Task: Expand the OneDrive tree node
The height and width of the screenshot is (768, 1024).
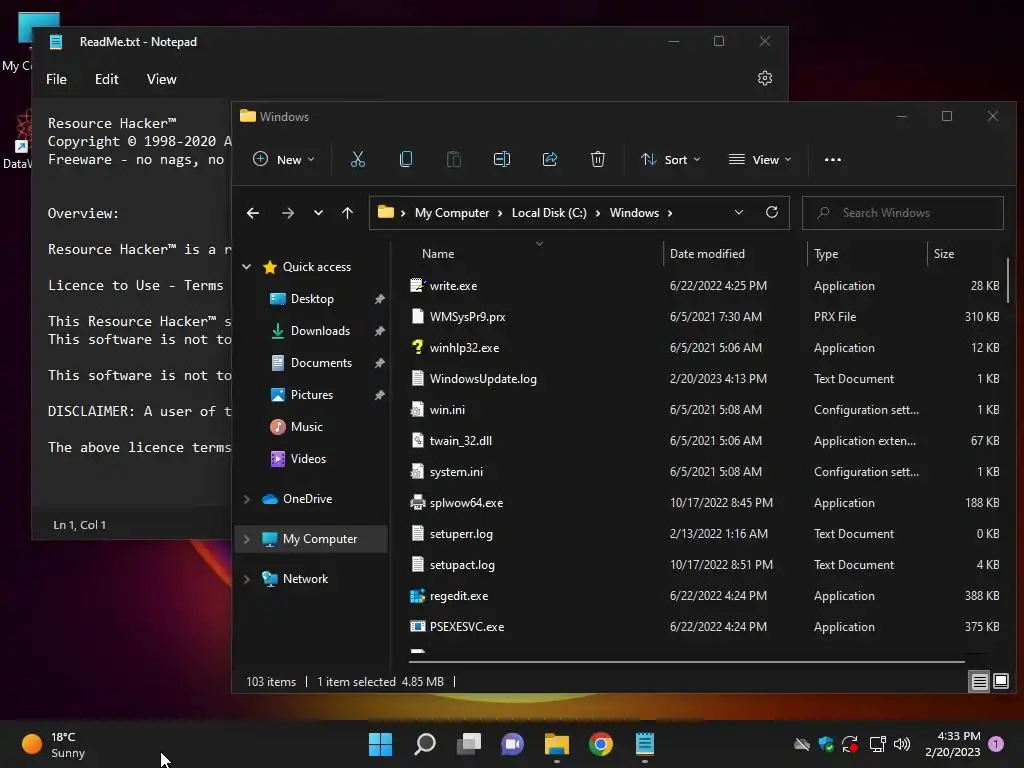Action: pos(246,499)
